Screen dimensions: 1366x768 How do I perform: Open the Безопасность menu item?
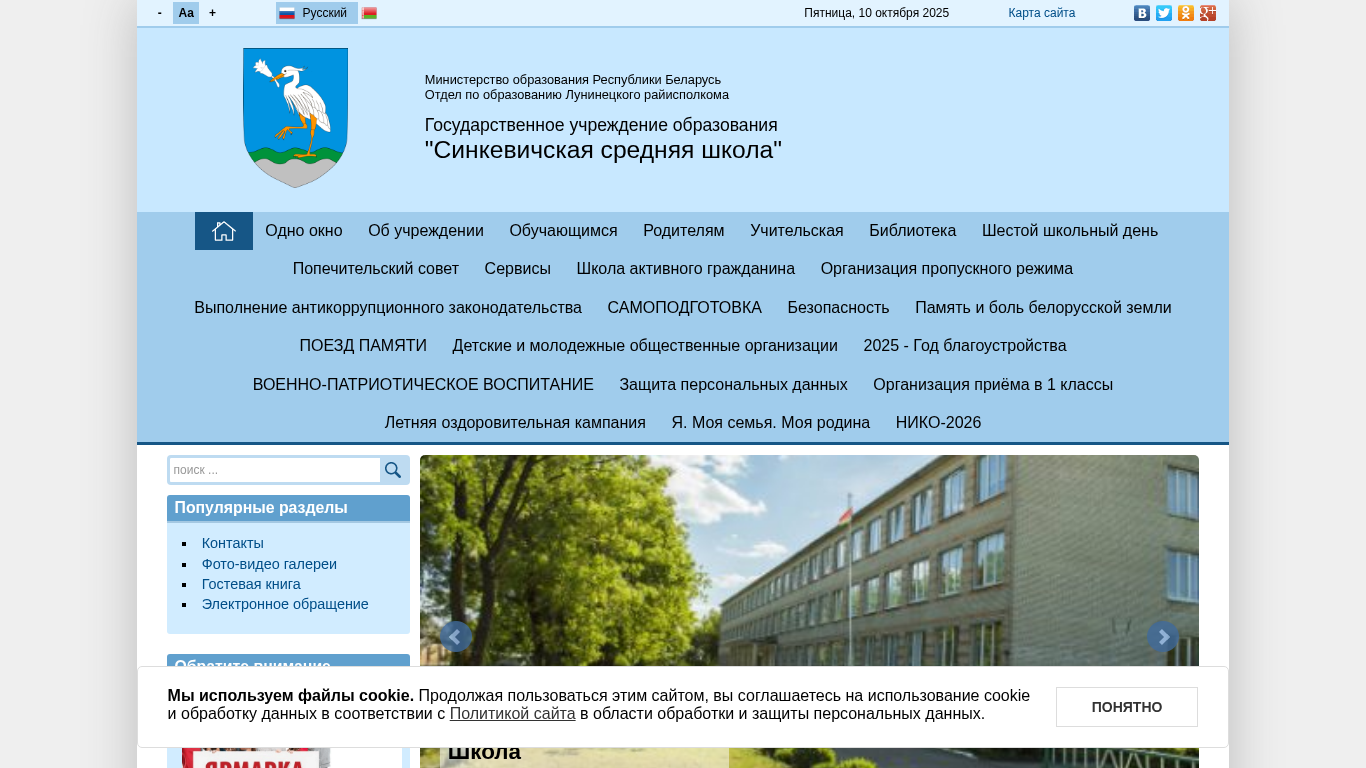point(838,308)
